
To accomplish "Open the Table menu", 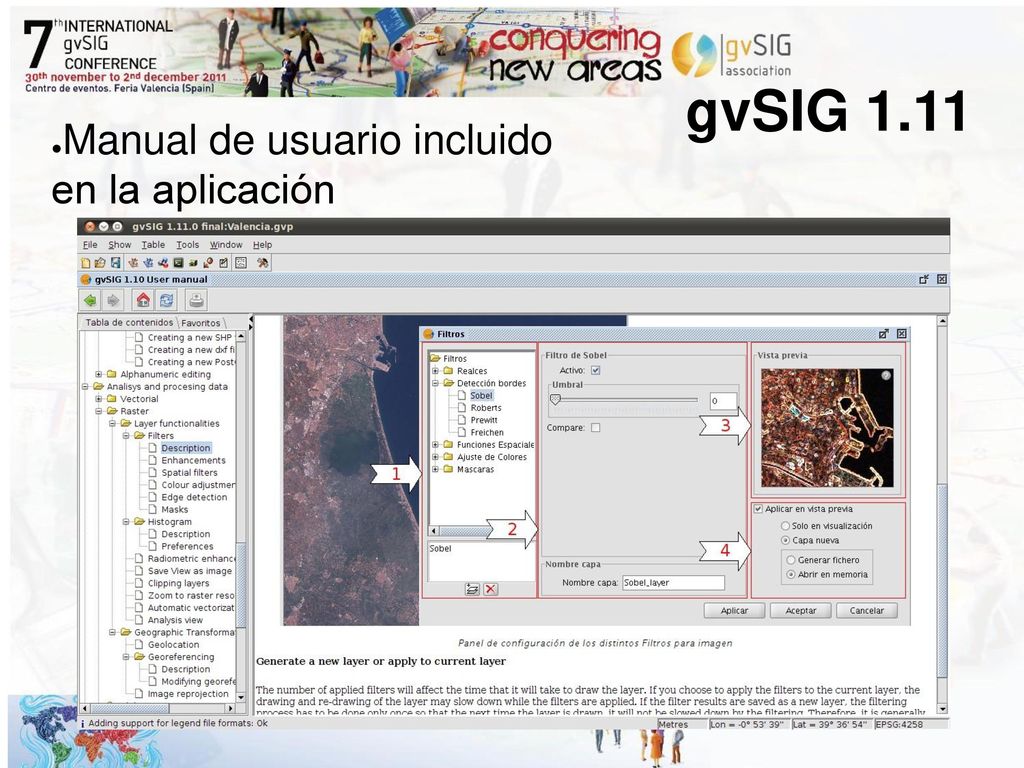I will click(153, 245).
